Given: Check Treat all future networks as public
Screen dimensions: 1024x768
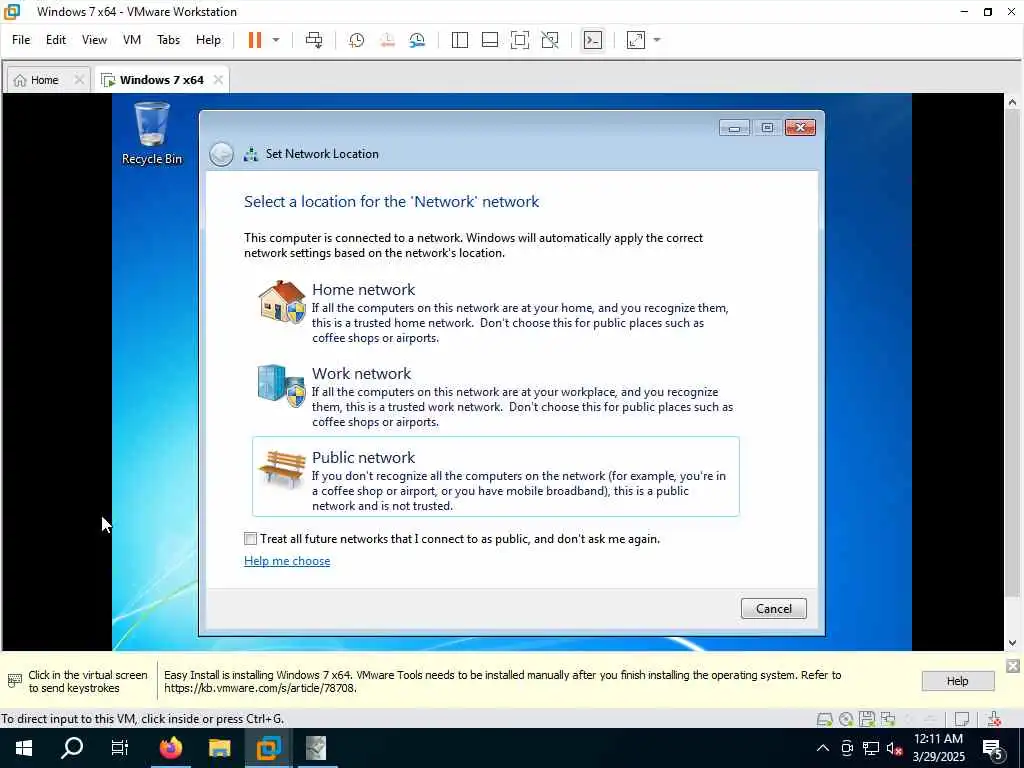Looking at the screenshot, I should click(x=250, y=539).
